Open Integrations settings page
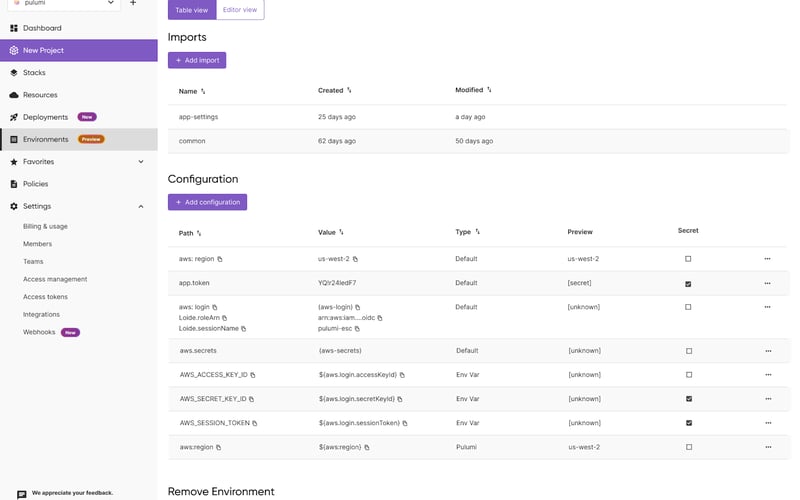800x500 pixels. click(x=41, y=314)
